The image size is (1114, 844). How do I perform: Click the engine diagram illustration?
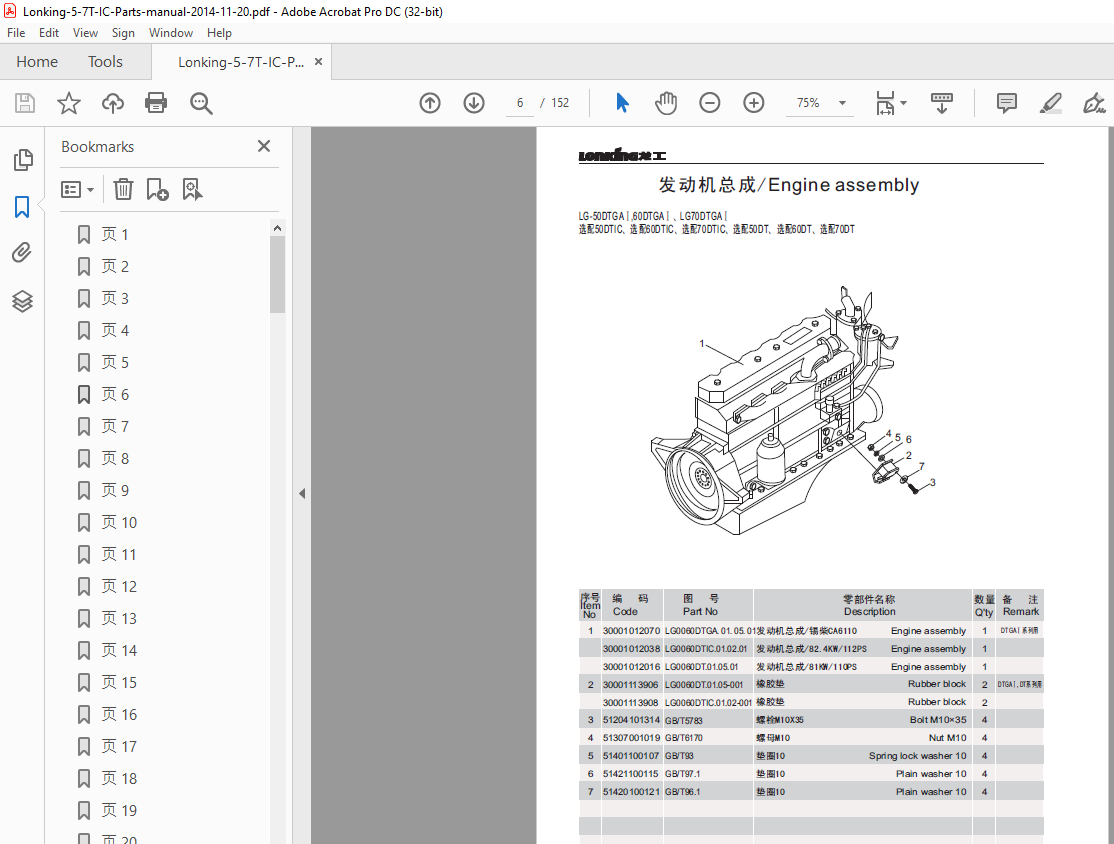[792, 411]
